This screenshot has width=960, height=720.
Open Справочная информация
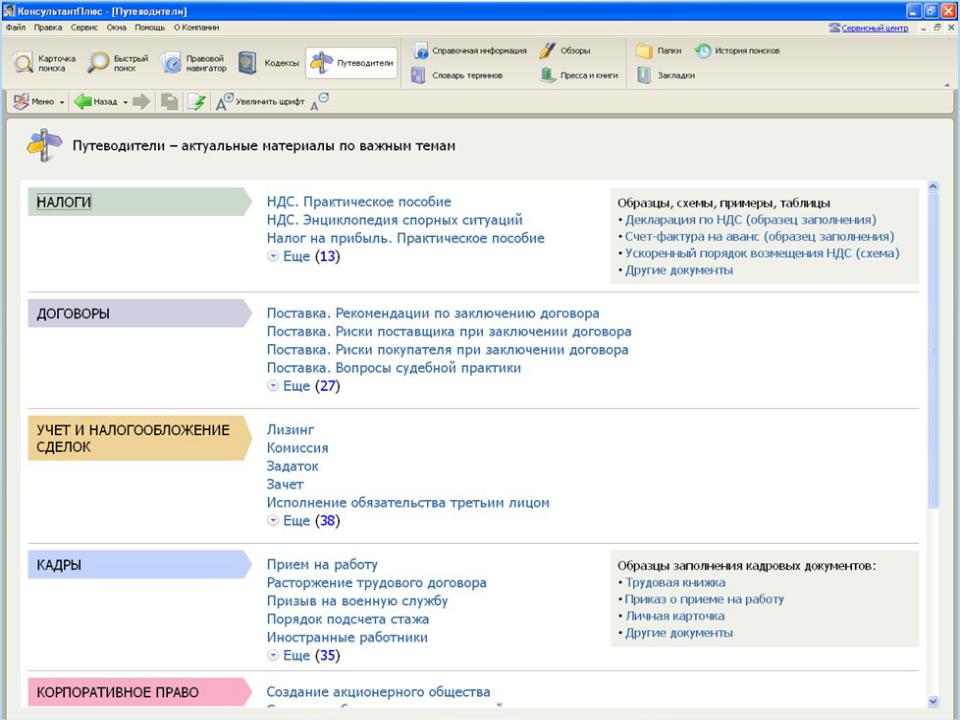click(x=469, y=51)
